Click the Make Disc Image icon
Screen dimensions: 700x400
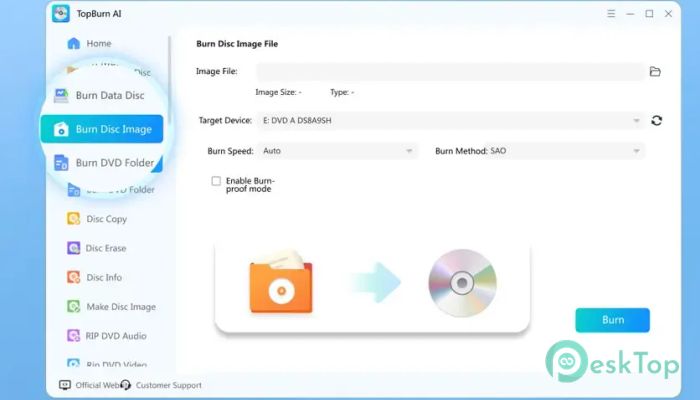[x=73, y=306]
